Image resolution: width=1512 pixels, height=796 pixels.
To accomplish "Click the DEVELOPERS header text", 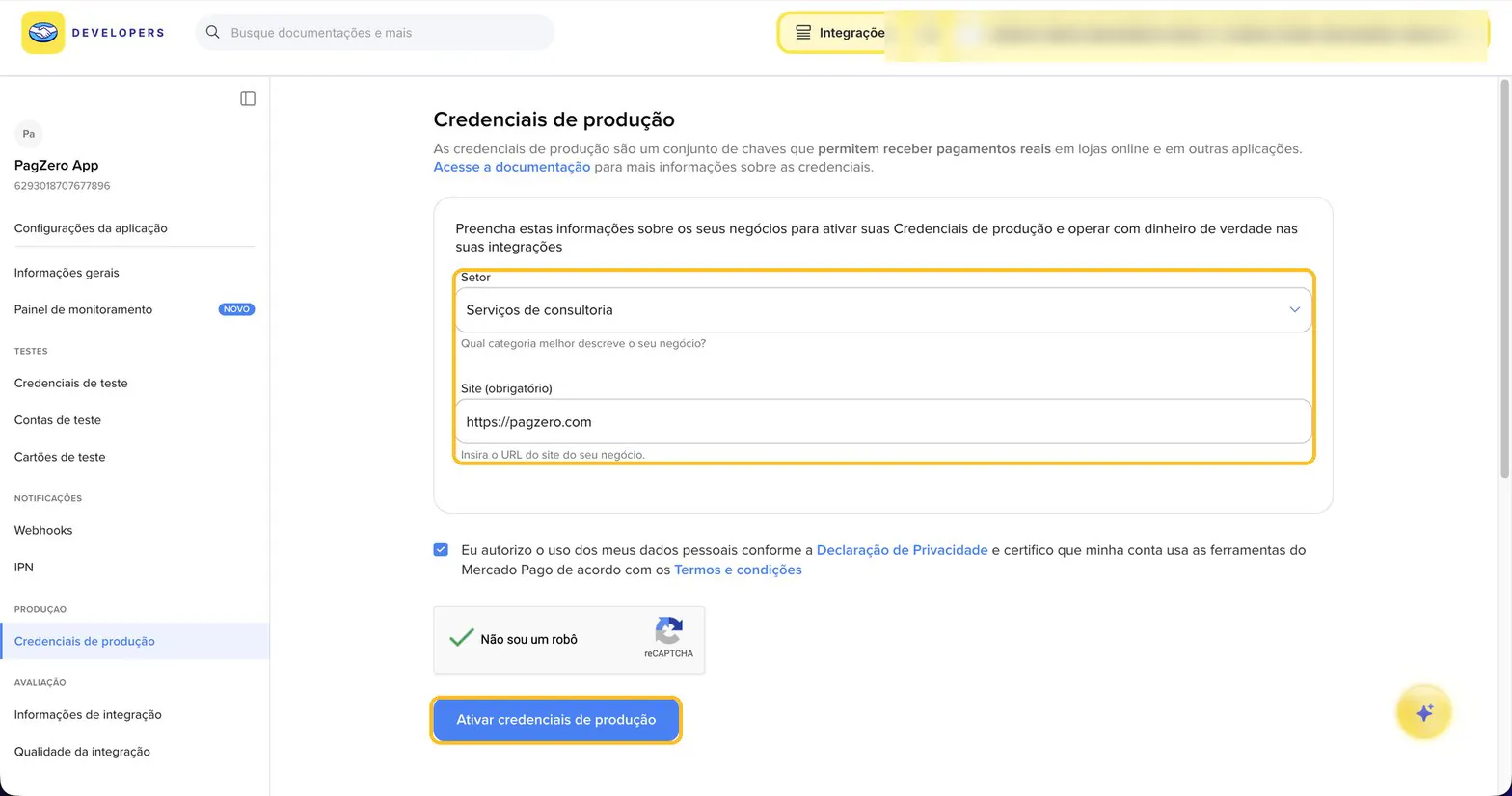I will tap(118, 33).
